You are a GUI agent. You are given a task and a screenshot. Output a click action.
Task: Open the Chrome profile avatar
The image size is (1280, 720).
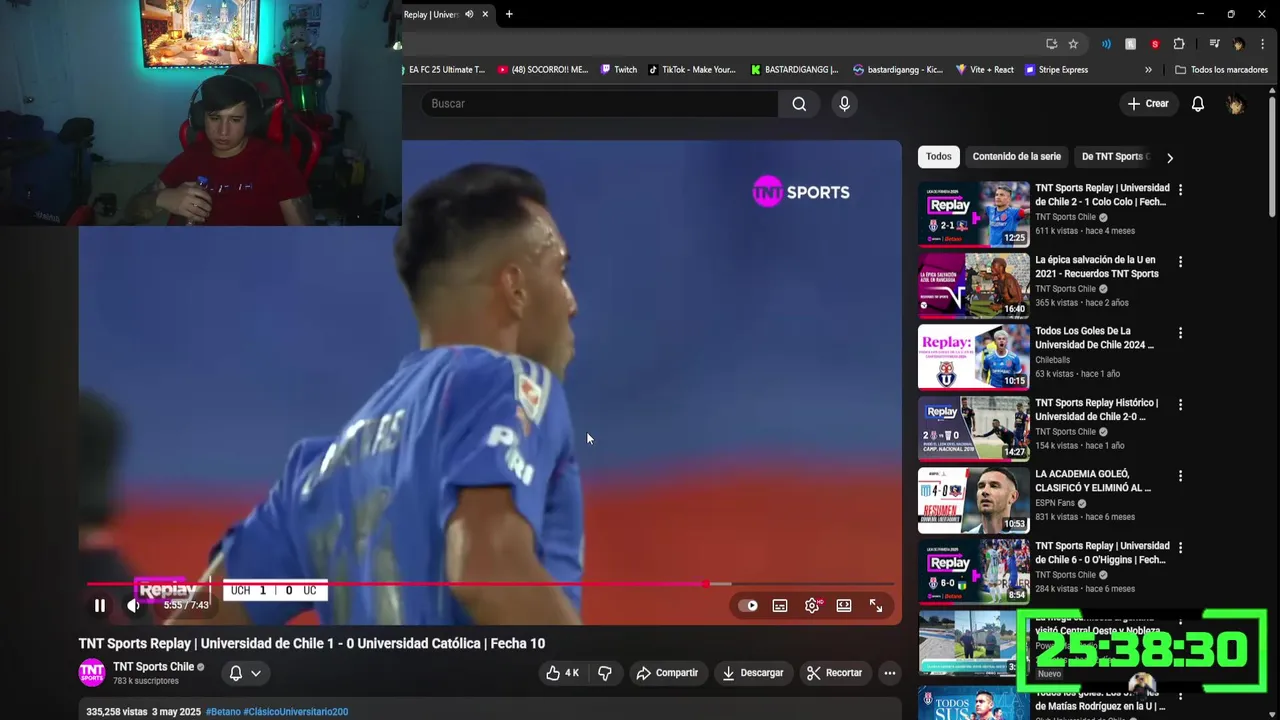1238,44
